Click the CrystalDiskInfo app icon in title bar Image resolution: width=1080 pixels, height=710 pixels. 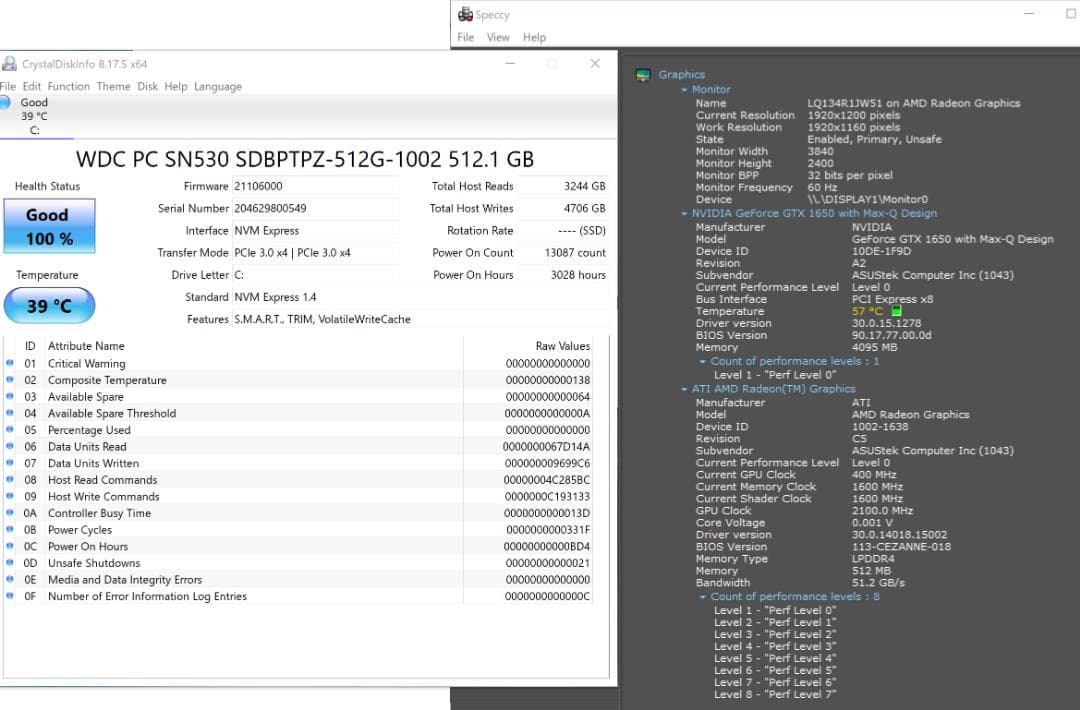[x=9, y=64]
